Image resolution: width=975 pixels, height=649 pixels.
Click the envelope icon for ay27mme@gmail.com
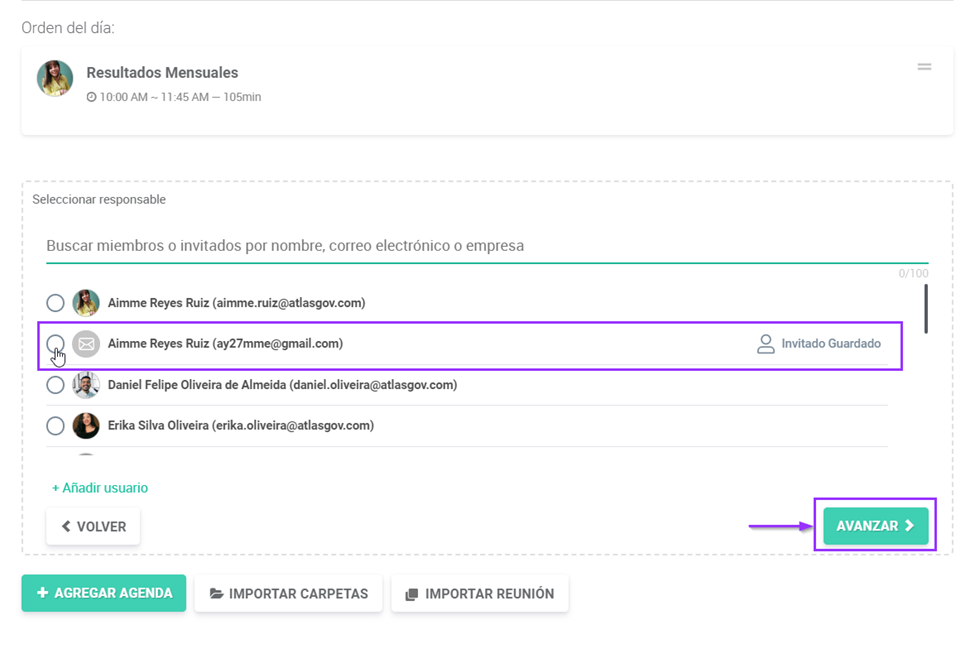pos(86,344)
